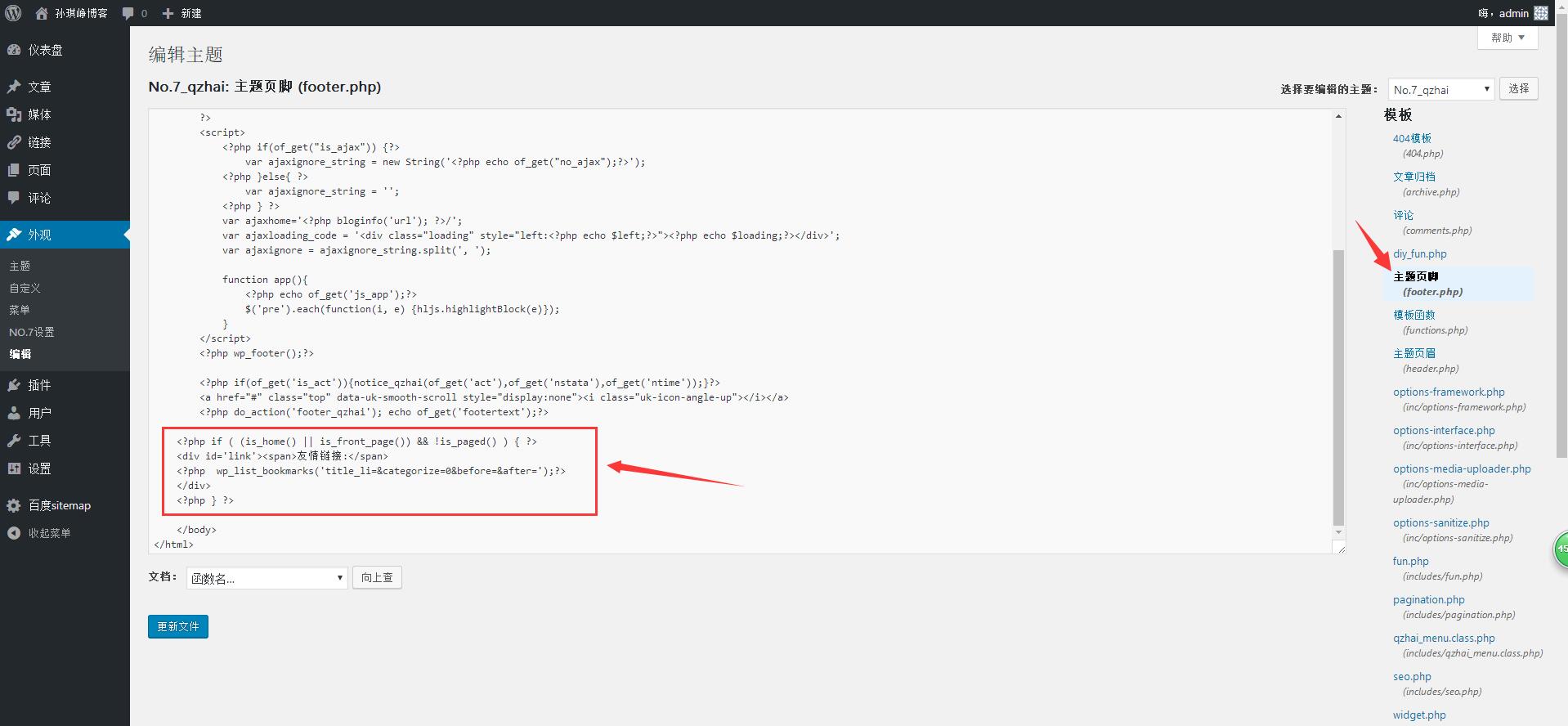This screenshot has height=726, width=1568.
Task: Click the 文章 pushpin icon
Action: pyautogui.click(x=14, y=87)
